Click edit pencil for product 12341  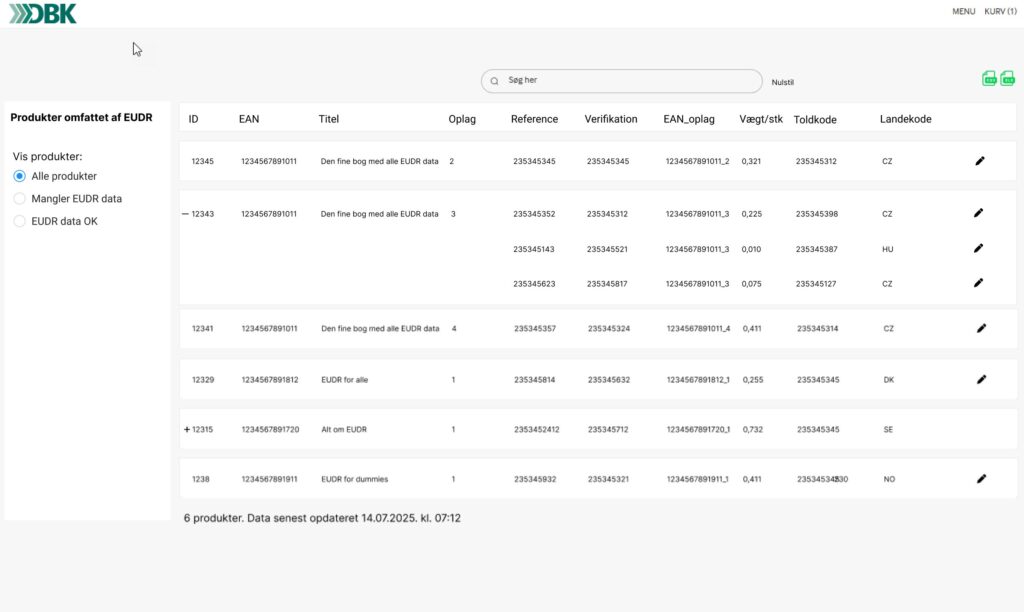[981, 328]
